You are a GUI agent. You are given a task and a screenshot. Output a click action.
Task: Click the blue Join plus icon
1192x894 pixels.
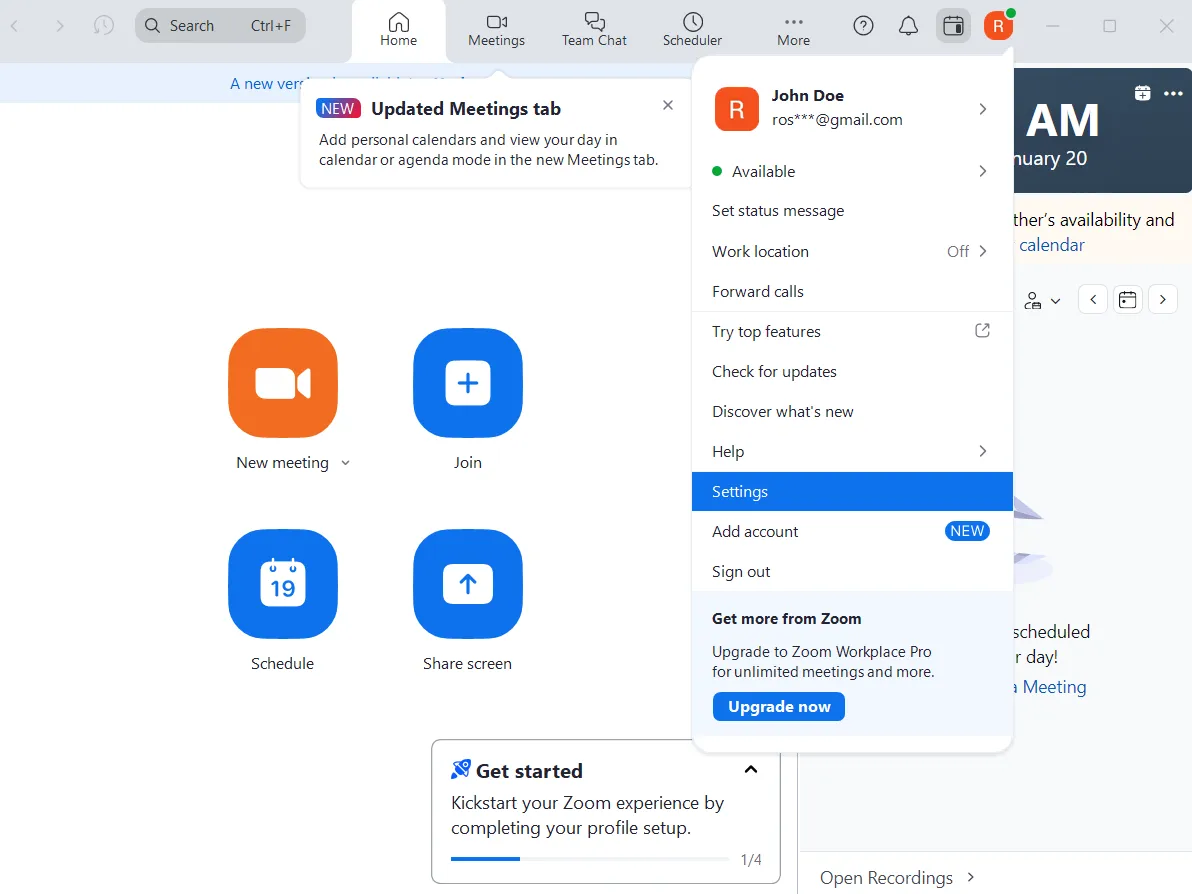(x=468, y=382)
